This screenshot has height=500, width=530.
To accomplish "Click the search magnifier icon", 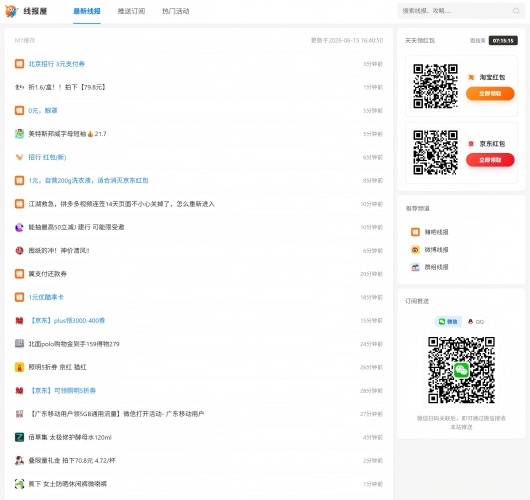I will point(516,11).
